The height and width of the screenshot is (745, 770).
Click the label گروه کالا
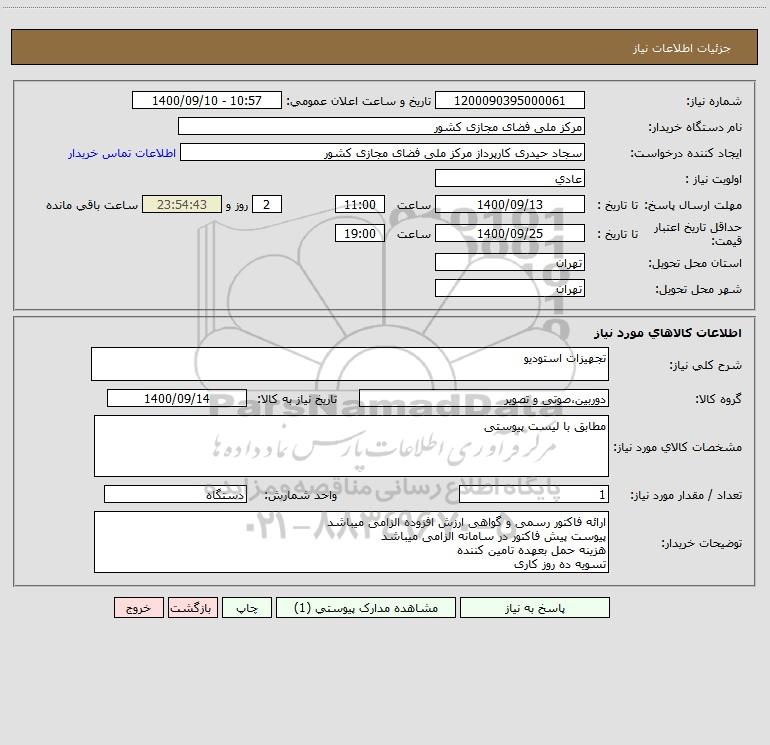point(718,399)
